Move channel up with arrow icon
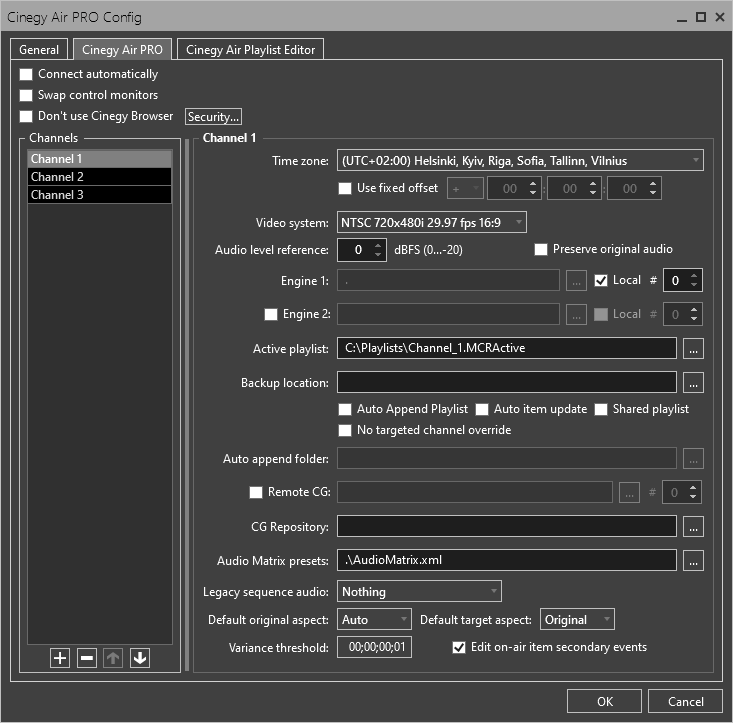The width and height of the screenshot is (733, 723). coord(113,658)
